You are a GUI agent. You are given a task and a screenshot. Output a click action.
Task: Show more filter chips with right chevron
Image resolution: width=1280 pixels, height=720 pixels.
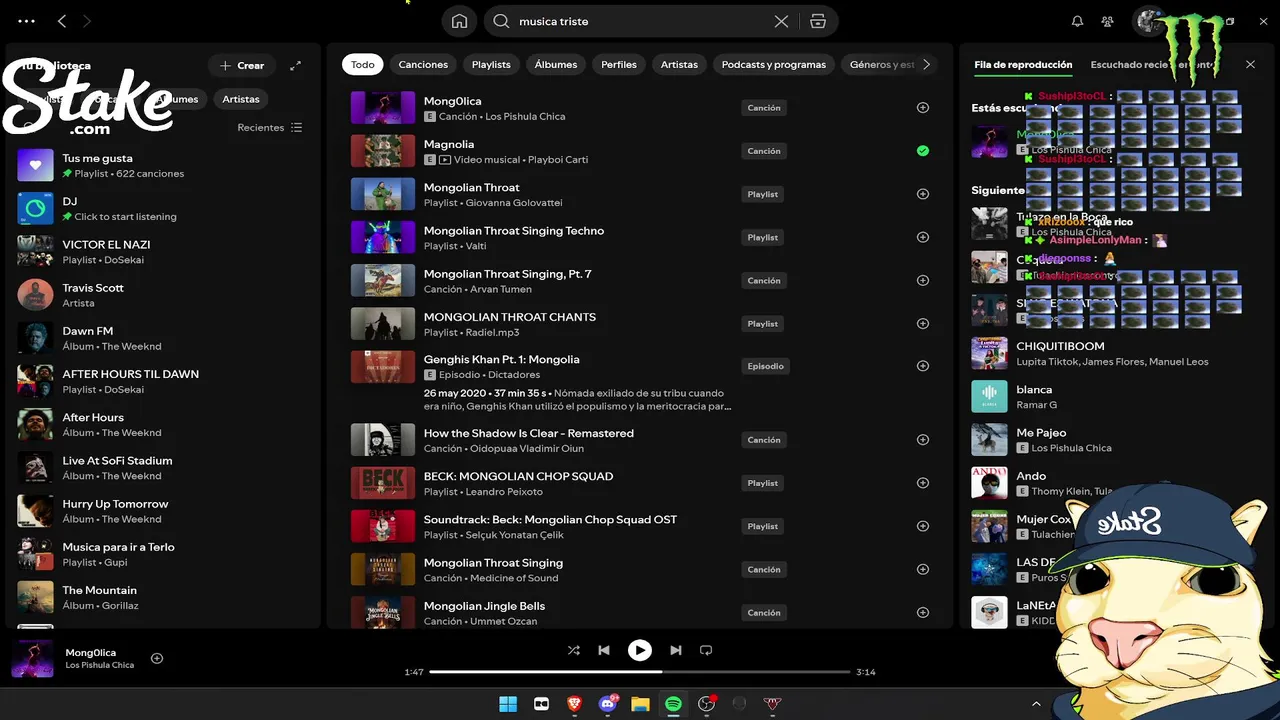[x=926, y=64]
